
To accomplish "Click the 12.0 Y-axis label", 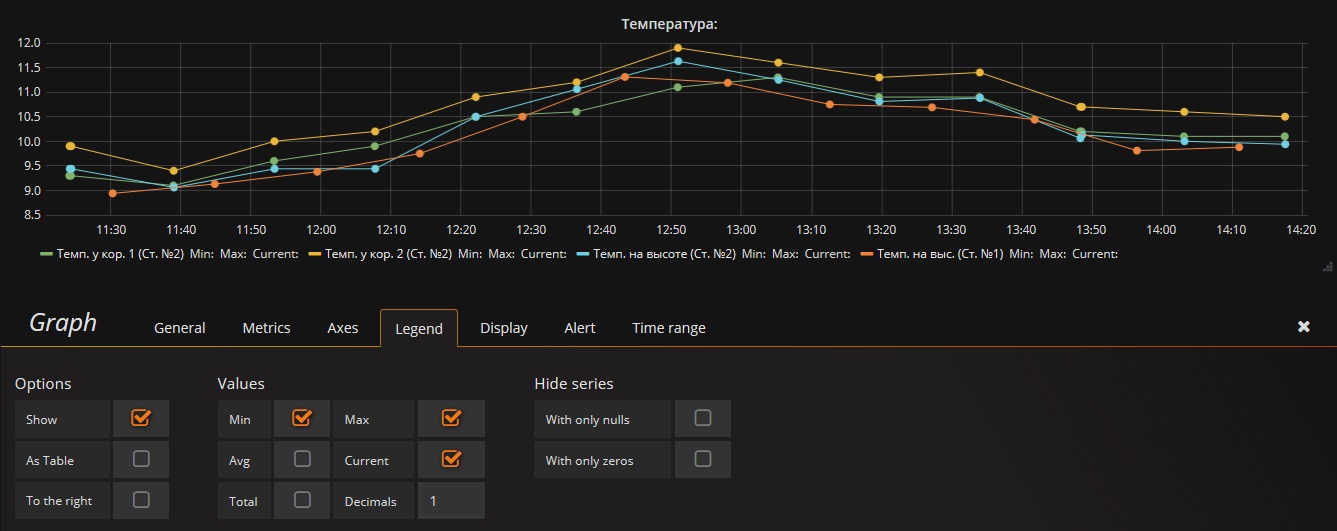I will (29, 43).
